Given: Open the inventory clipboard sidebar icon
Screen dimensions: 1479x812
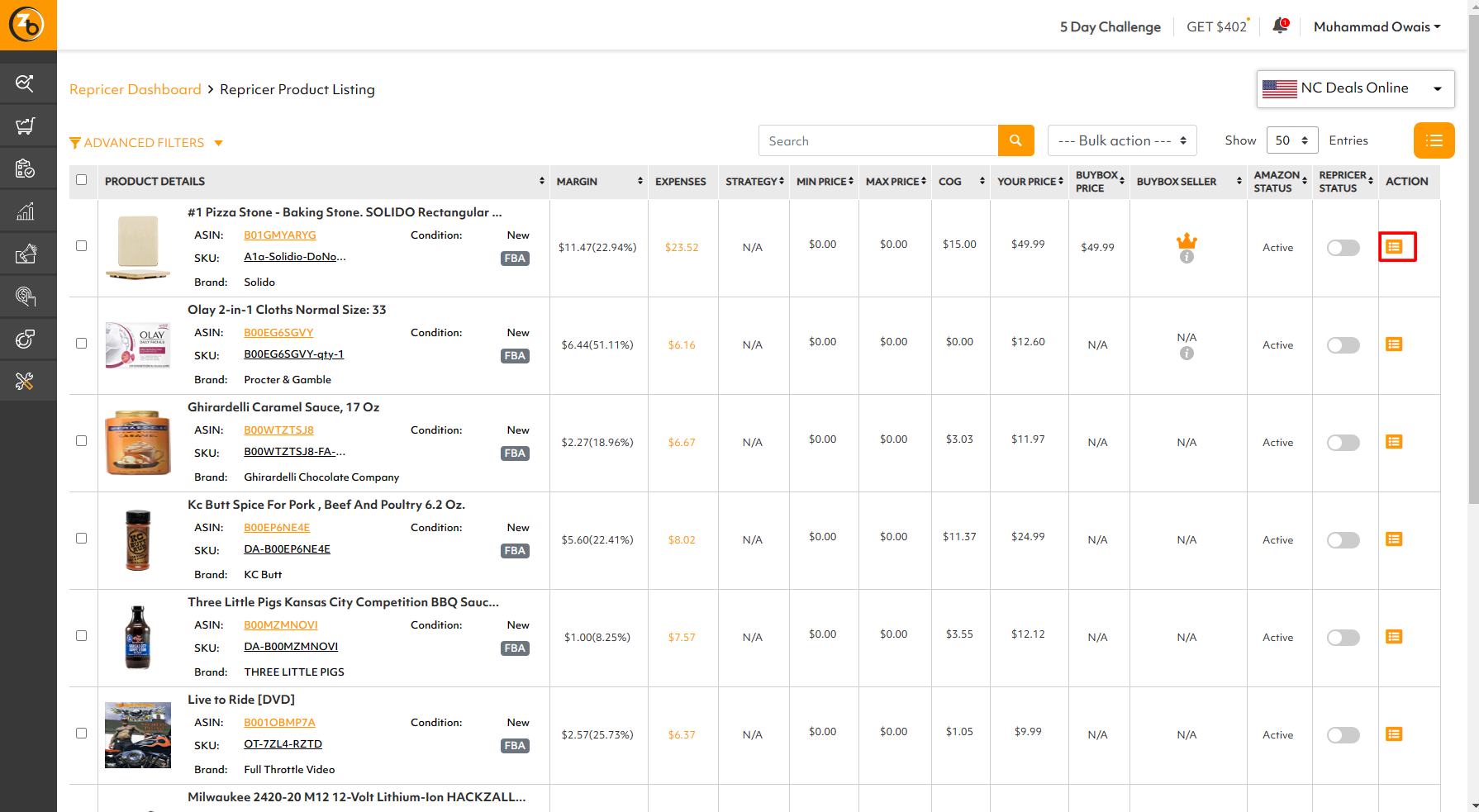Looking at the screenshot, I should point(26,169).
